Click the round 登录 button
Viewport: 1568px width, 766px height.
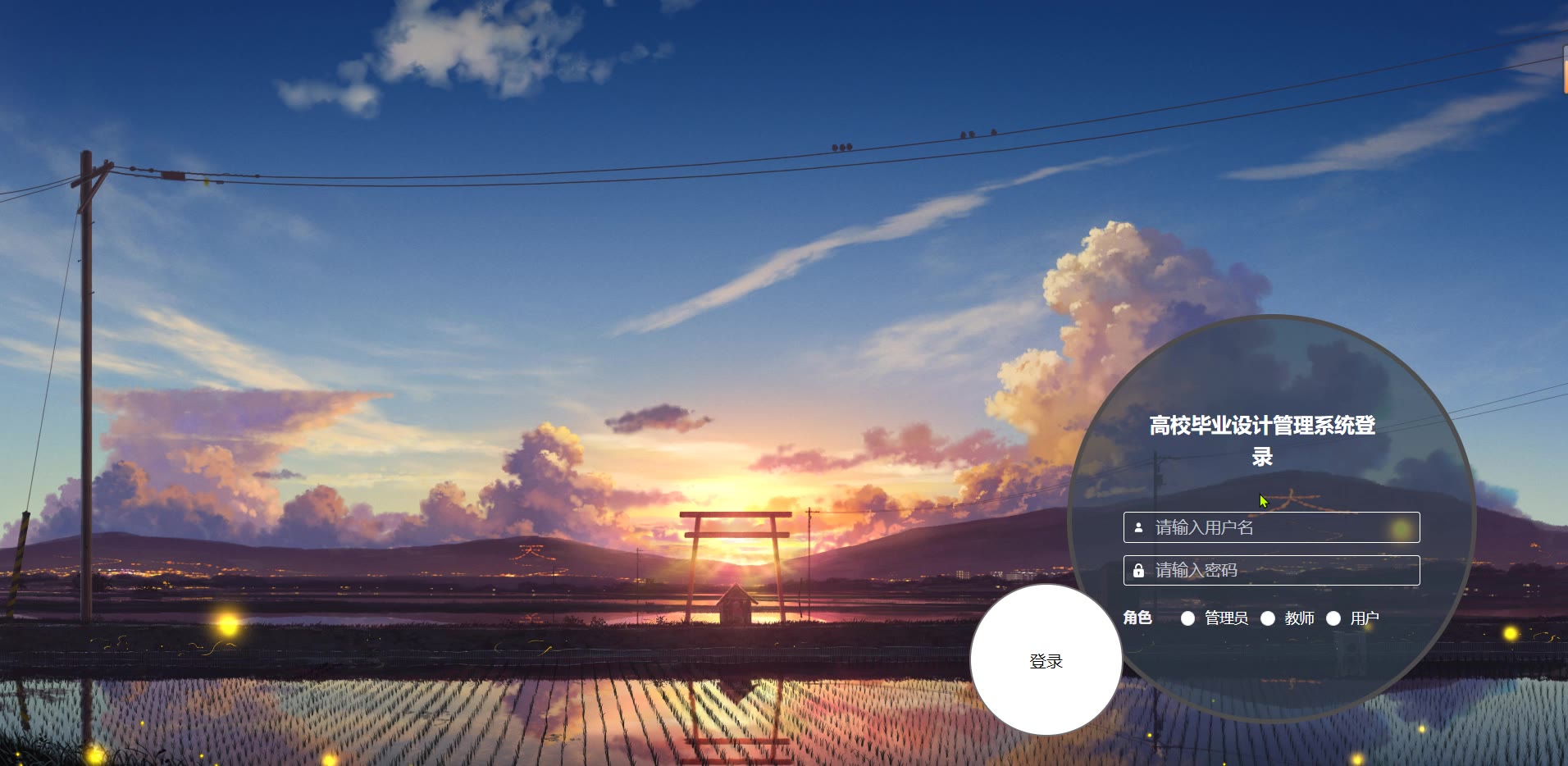1046,660
